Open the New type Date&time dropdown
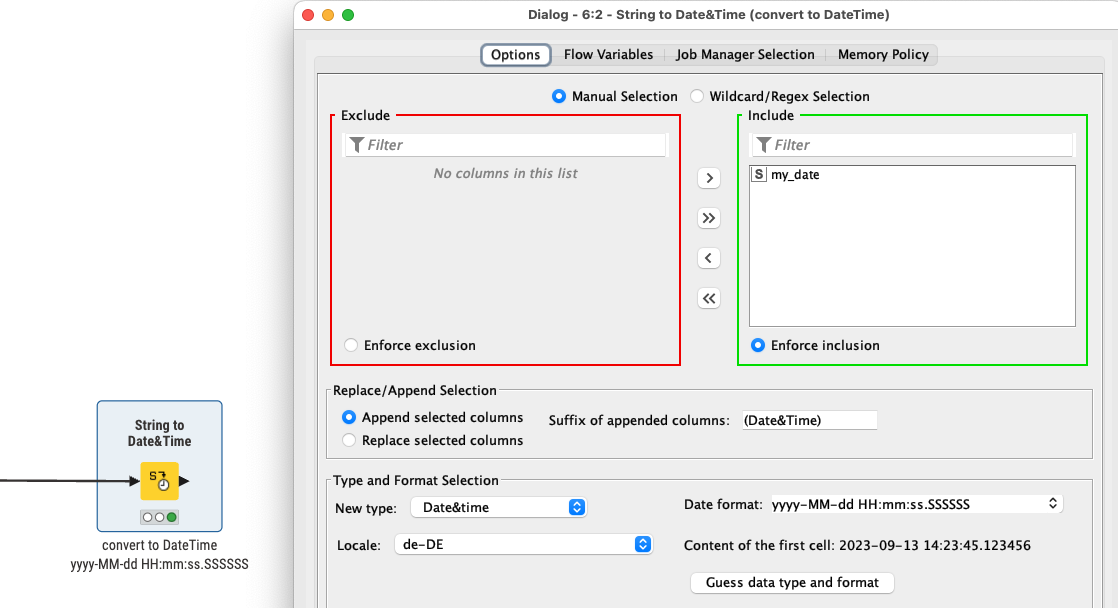 pyautogui.click(x=498, y=507)
